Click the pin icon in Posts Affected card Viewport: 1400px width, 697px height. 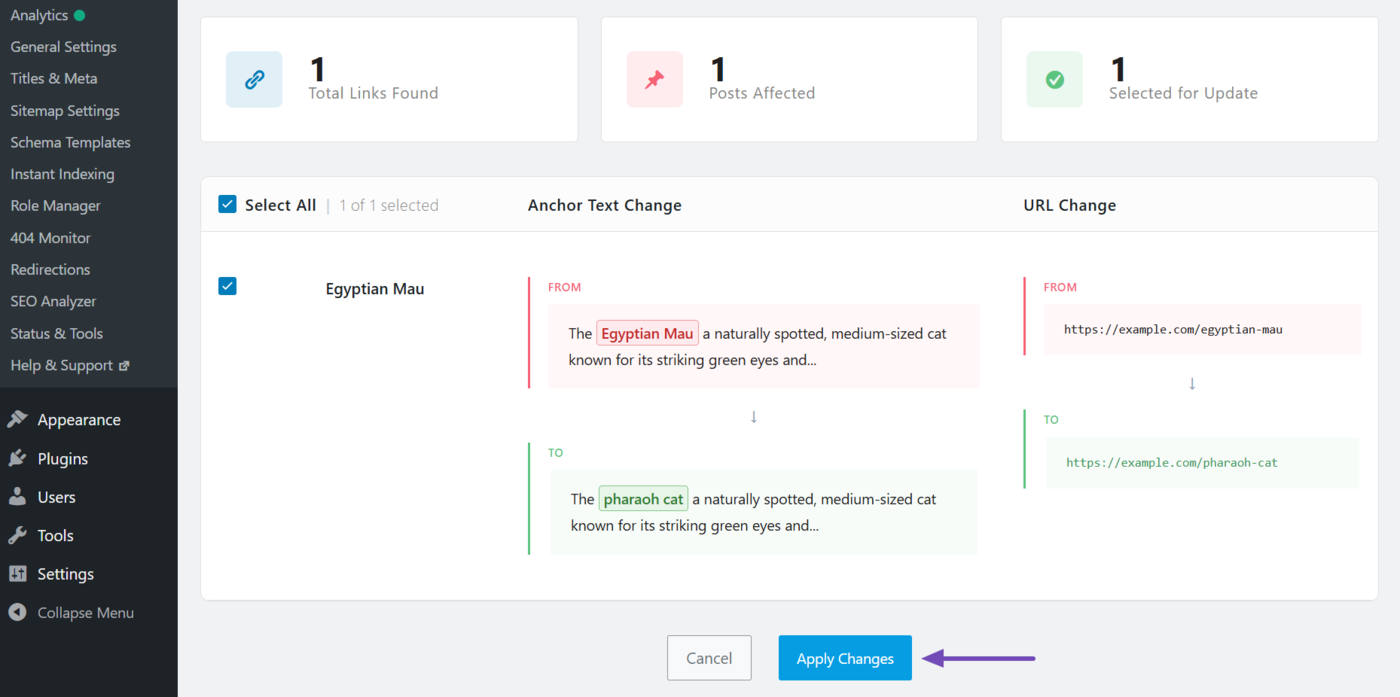[x=654, y=80]
